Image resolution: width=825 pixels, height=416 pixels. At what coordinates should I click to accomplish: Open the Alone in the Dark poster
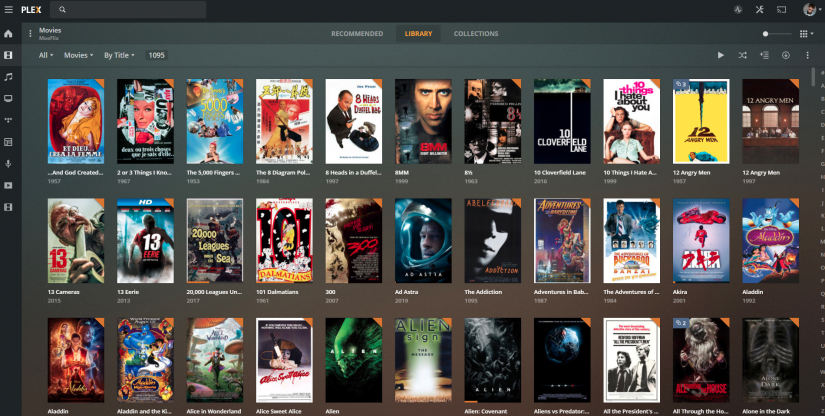(770, 360)
